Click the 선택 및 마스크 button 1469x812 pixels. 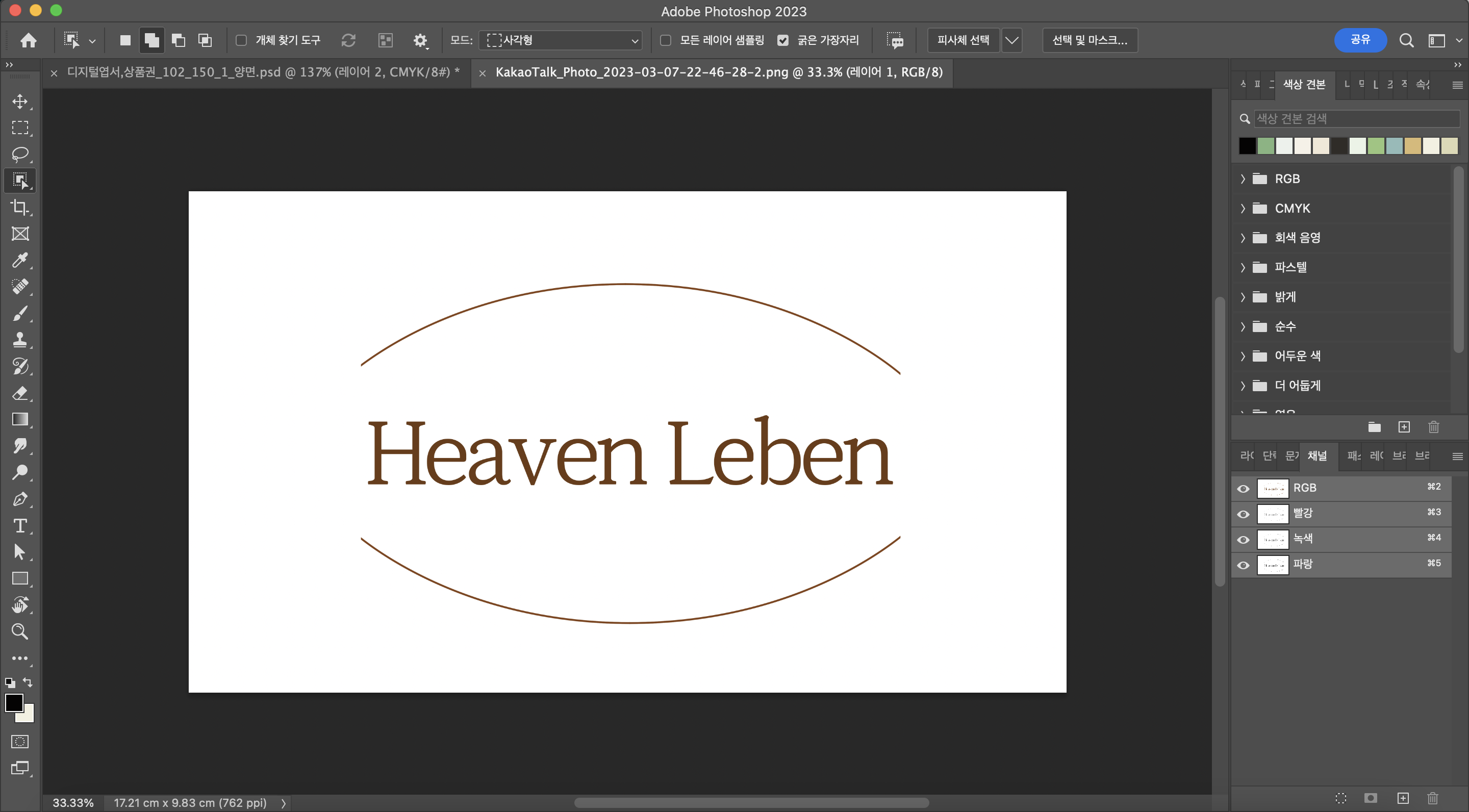pos(1089,40)
